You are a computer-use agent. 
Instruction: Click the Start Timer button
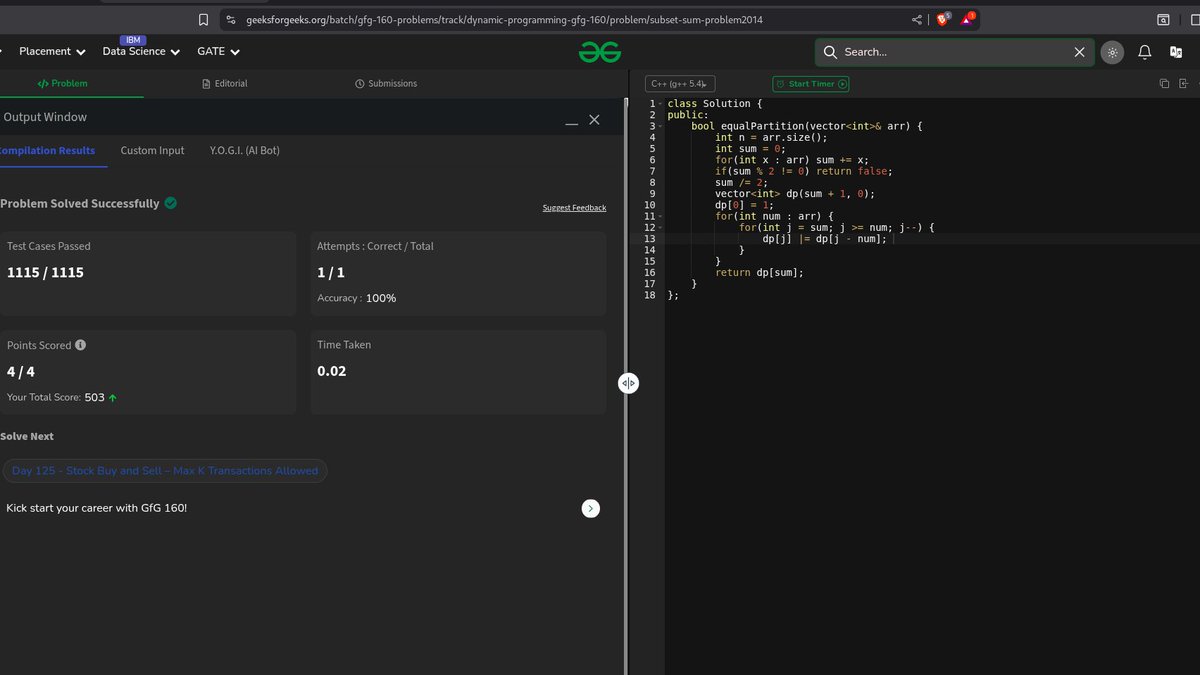pyautogui.click(x=811, y=84)
